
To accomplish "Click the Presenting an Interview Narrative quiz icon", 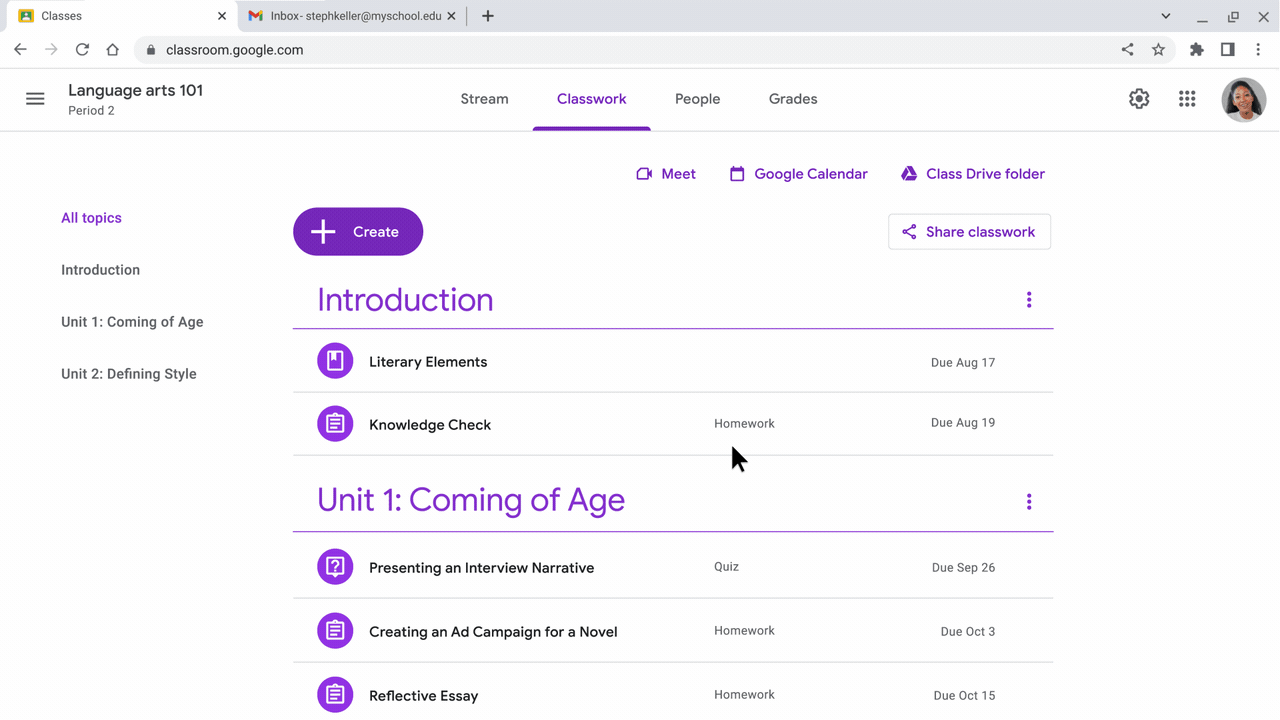I will tap(335, 567).
